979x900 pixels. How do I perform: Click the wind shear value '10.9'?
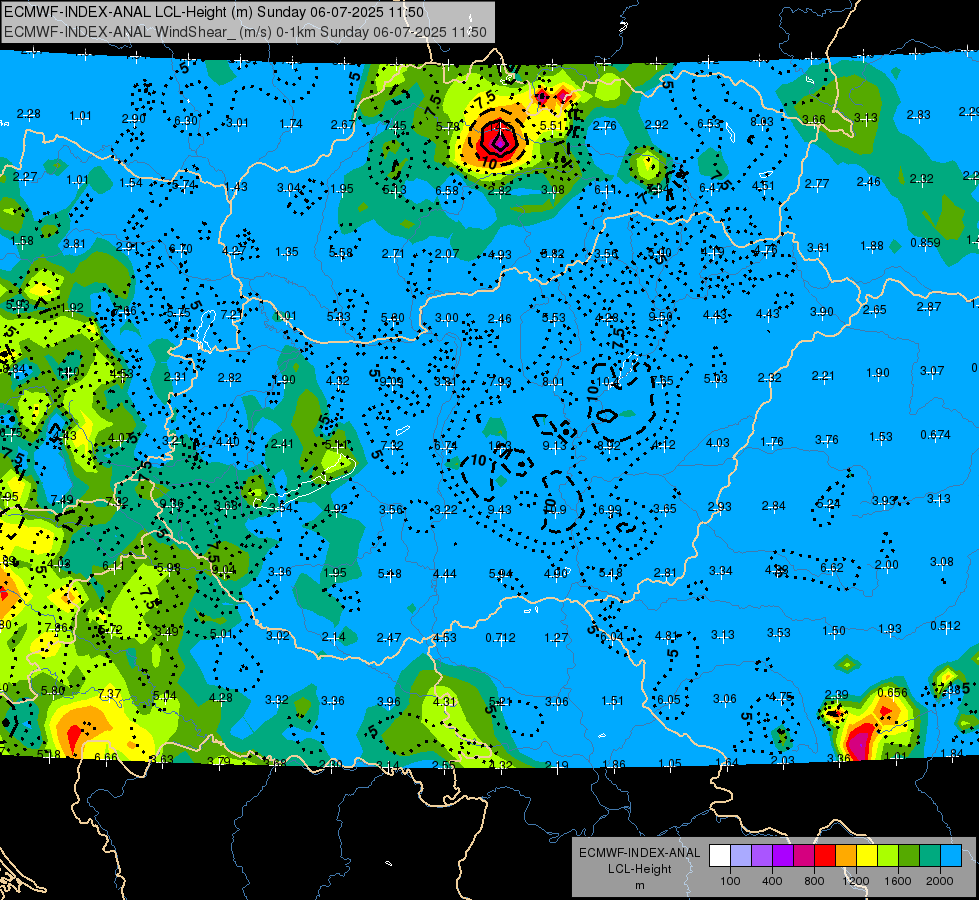(x=555, y=510)
